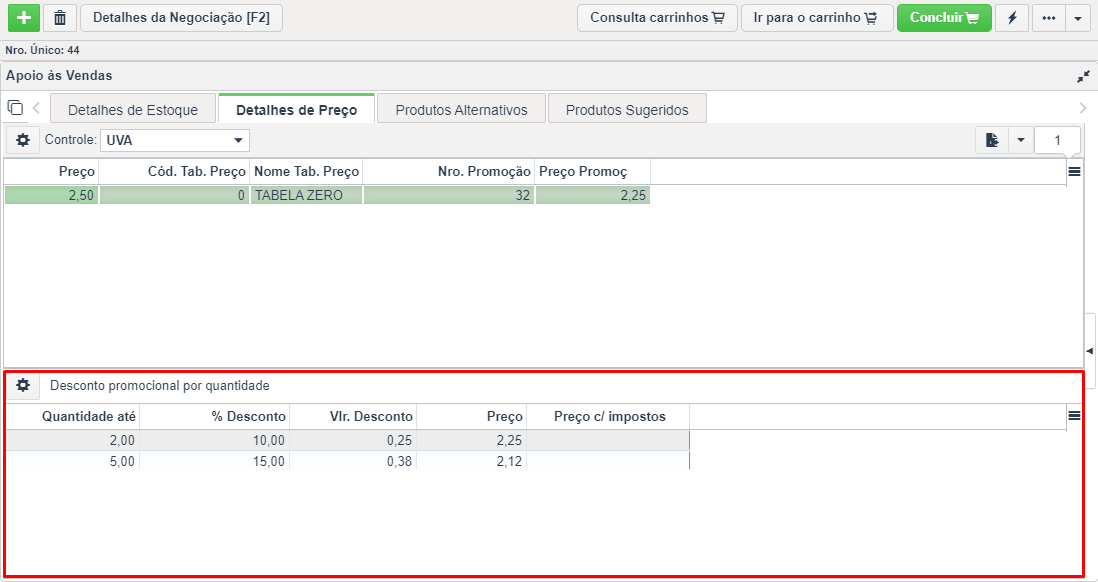Open the settings gear next to Controle
Image resolution: width=1098 pixels, height=582 pixels.
[23, 140]
